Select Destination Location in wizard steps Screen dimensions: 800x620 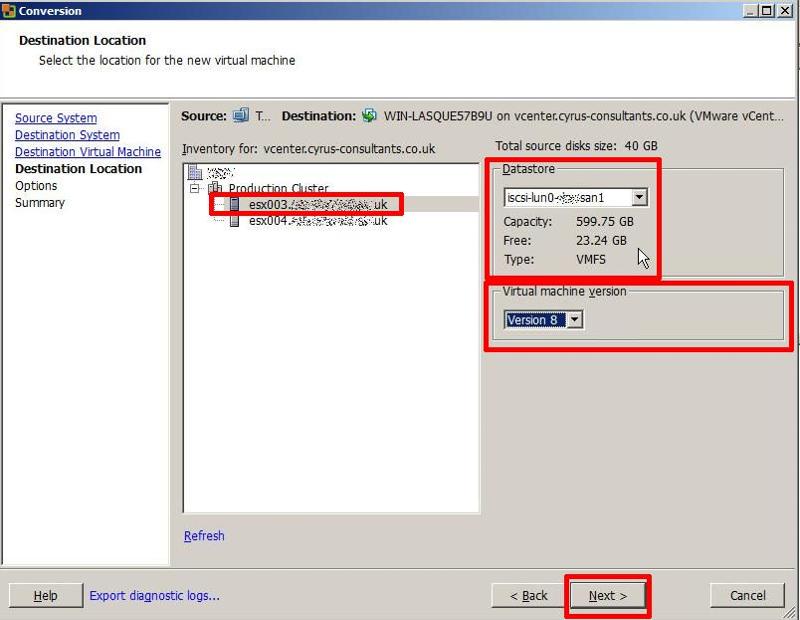coord(79,168)
